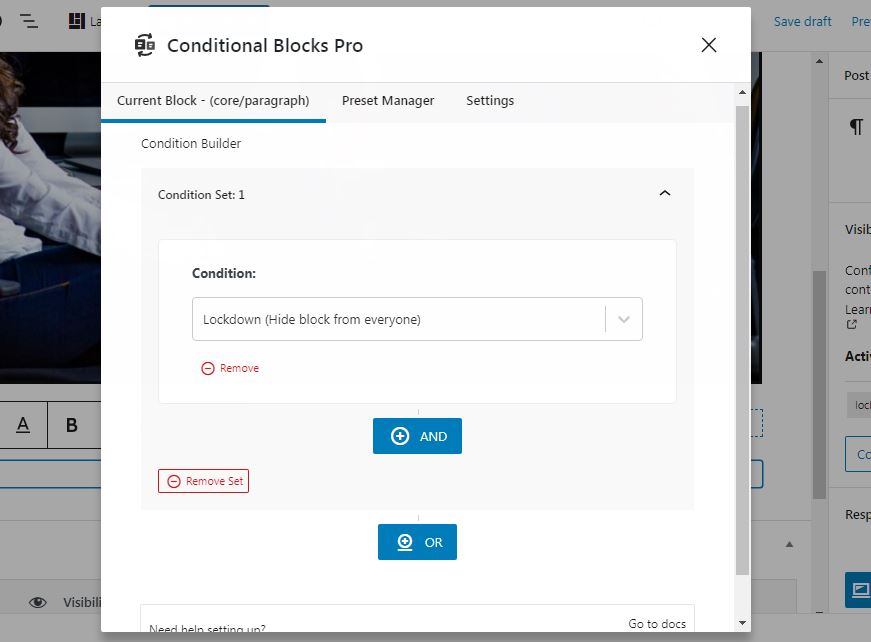Viewport: 871px width, 642px height.
Task: Click the desktop preview icon in sidebar
Action: (x=859, y=589)
